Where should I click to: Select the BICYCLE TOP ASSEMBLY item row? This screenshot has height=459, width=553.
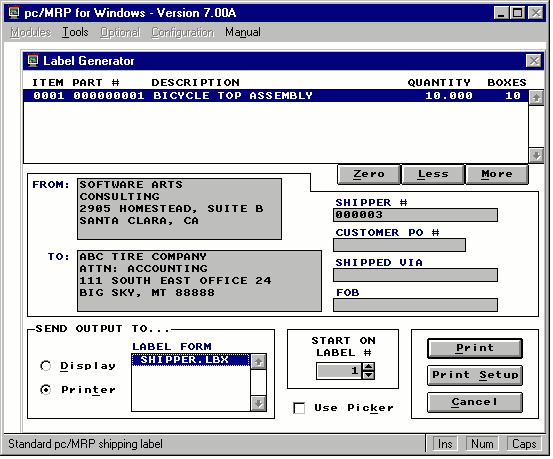coord(276,96)
